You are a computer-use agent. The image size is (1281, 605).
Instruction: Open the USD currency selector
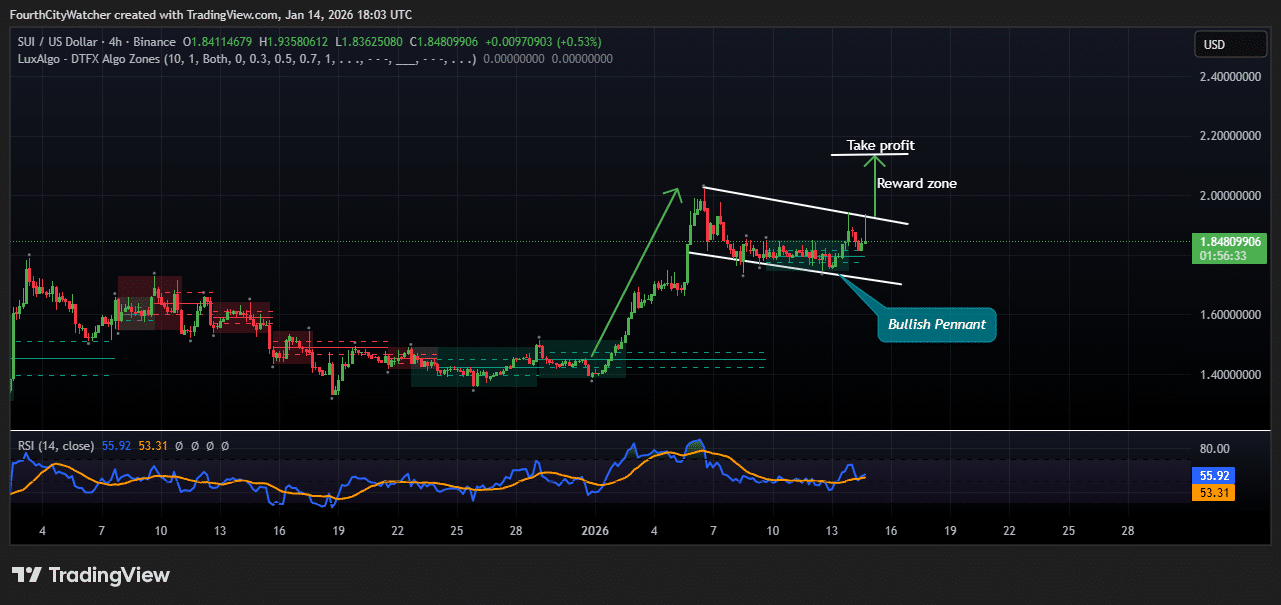tap(1230, 44)
